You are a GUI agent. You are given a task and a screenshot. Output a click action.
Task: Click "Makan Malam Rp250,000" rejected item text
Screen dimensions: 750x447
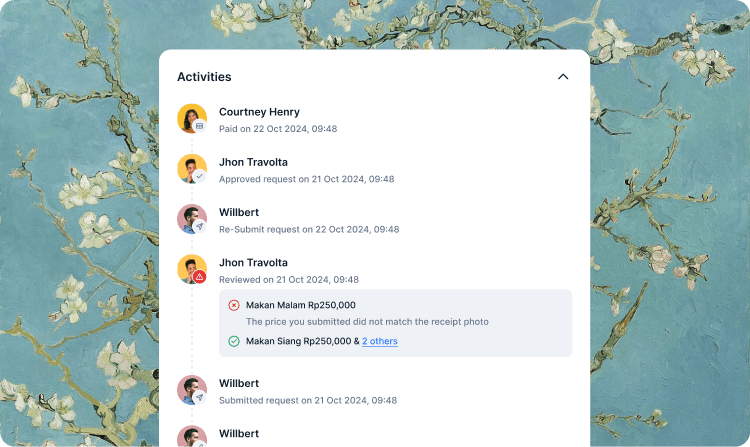coord(301,305)
